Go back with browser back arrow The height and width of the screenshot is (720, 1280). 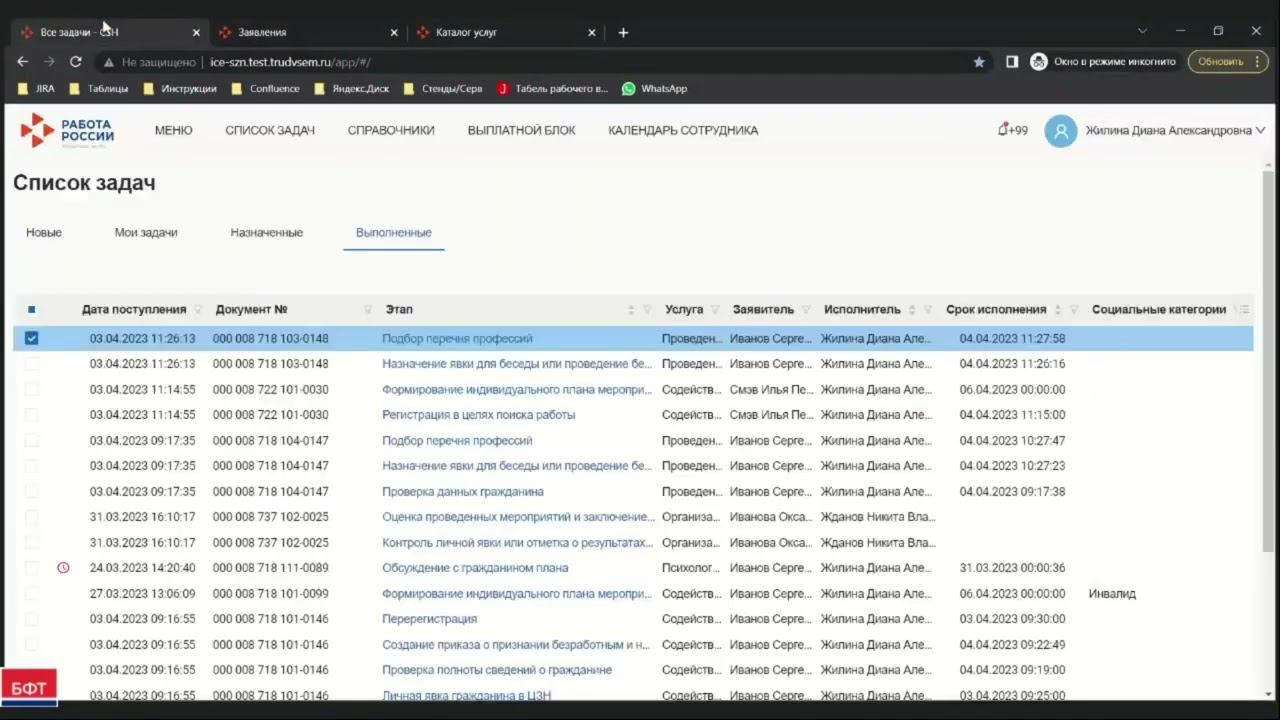click(23, 61)
